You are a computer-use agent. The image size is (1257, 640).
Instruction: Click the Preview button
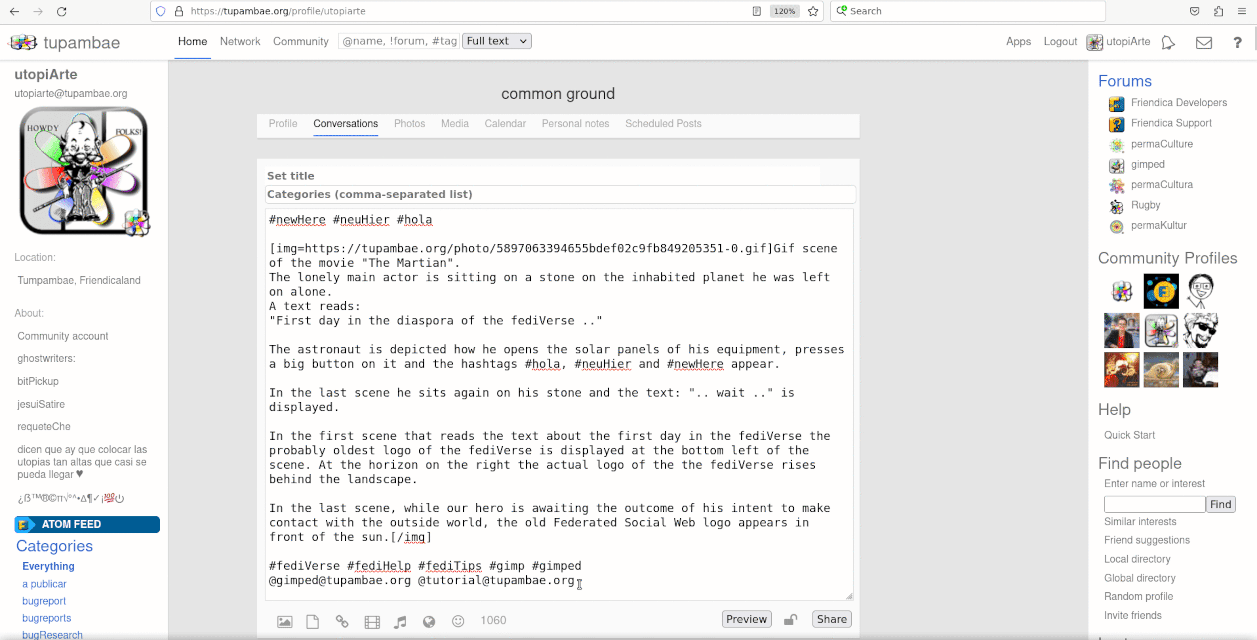(x=746, y=619)
